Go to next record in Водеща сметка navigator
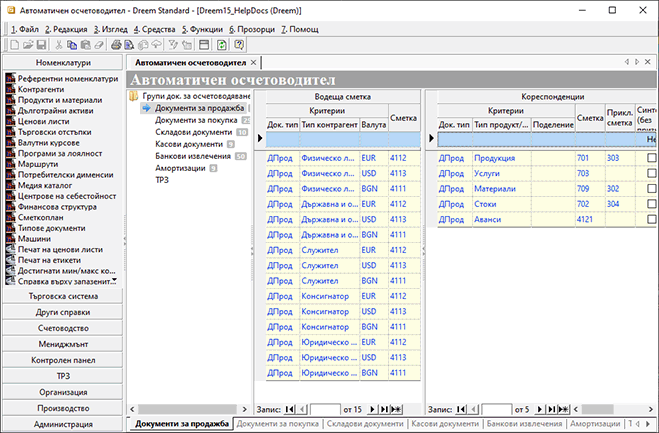The height and width of the screenshot is (433, 659). coord(372,409)
